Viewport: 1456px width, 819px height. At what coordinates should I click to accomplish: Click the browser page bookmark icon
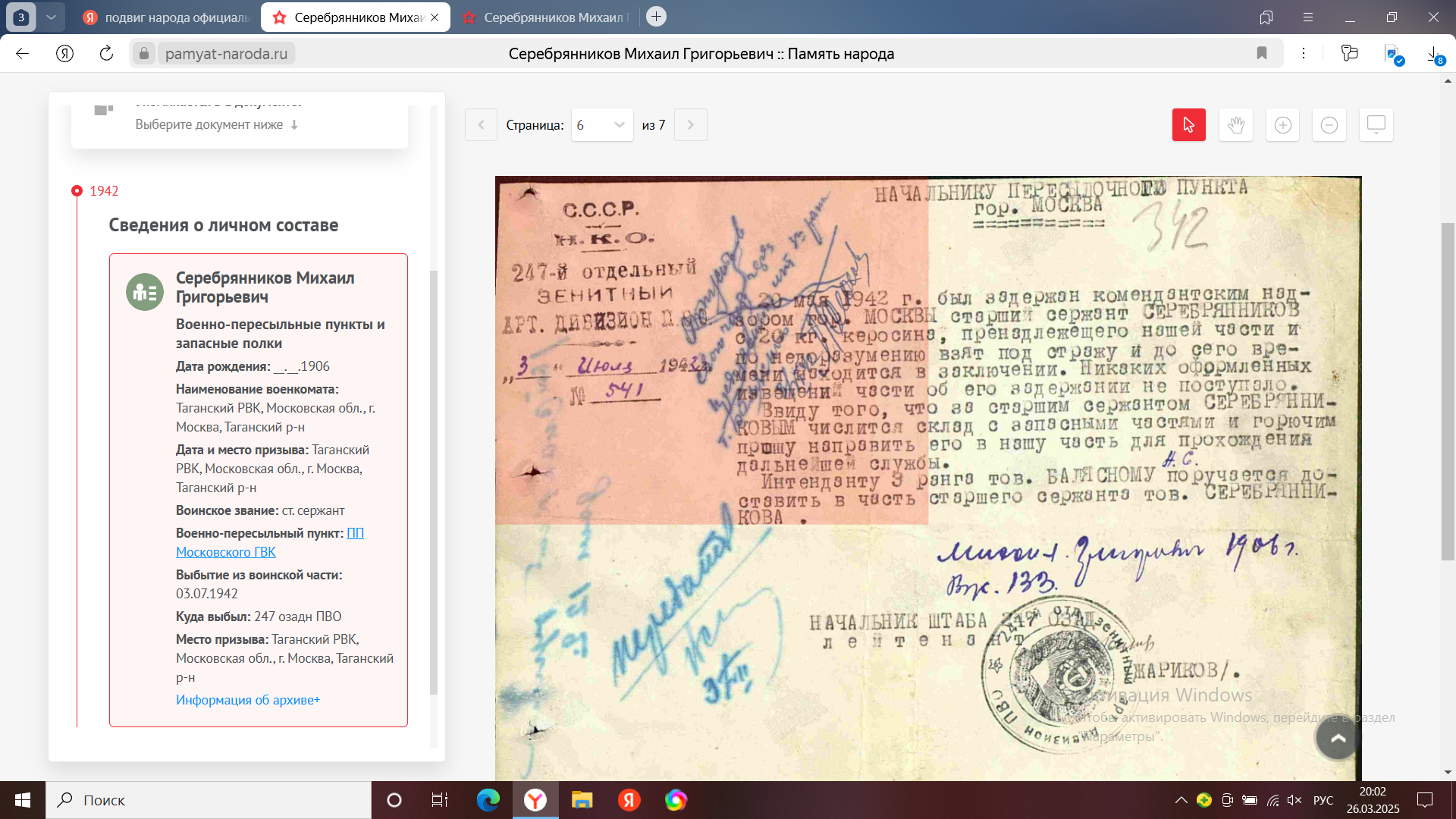(x=1262, y=53)
